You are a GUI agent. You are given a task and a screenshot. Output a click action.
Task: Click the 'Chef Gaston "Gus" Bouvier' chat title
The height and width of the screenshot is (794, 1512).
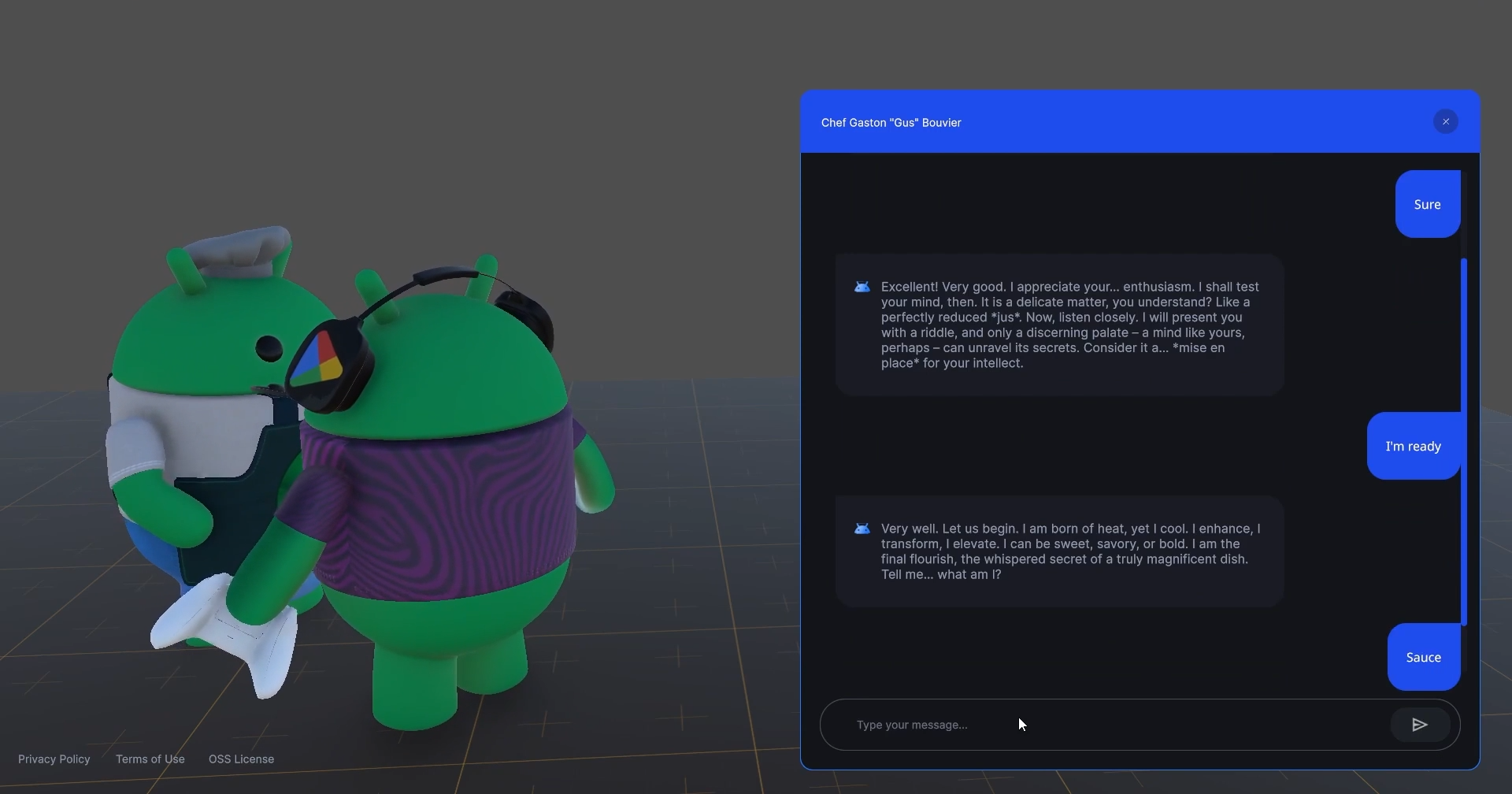[891, 123]
